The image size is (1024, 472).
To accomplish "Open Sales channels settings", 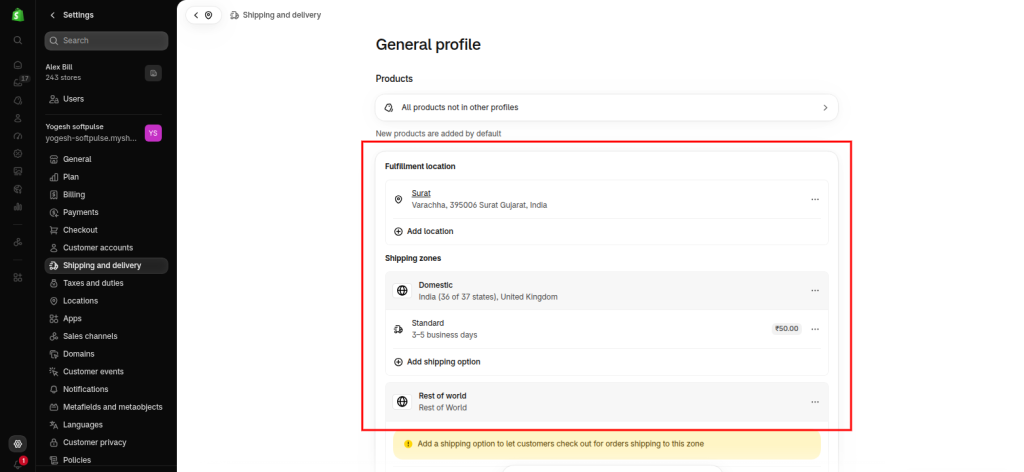I will [x=106, y=336].
